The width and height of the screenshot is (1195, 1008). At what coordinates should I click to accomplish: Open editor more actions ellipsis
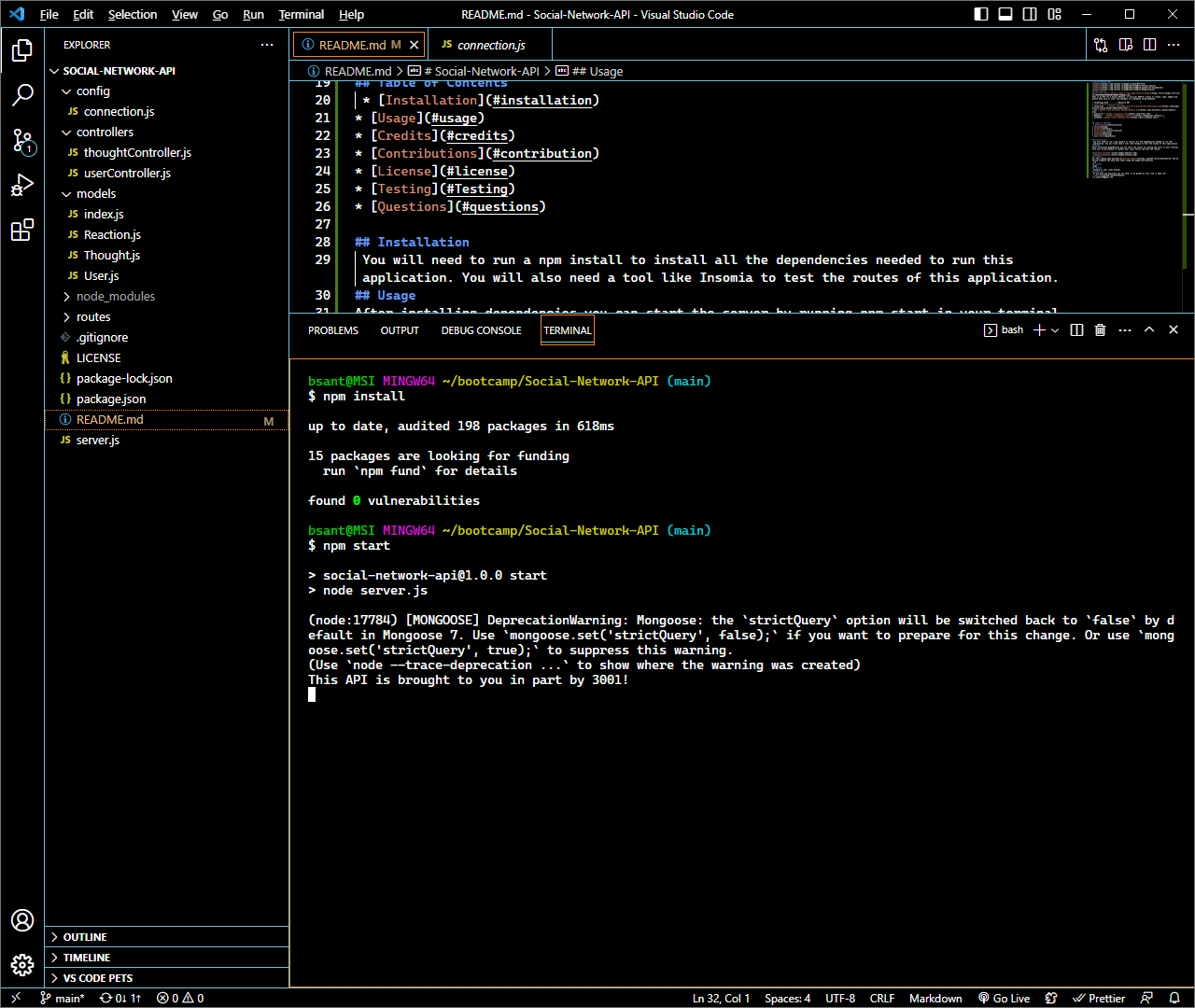[1174, 45]
